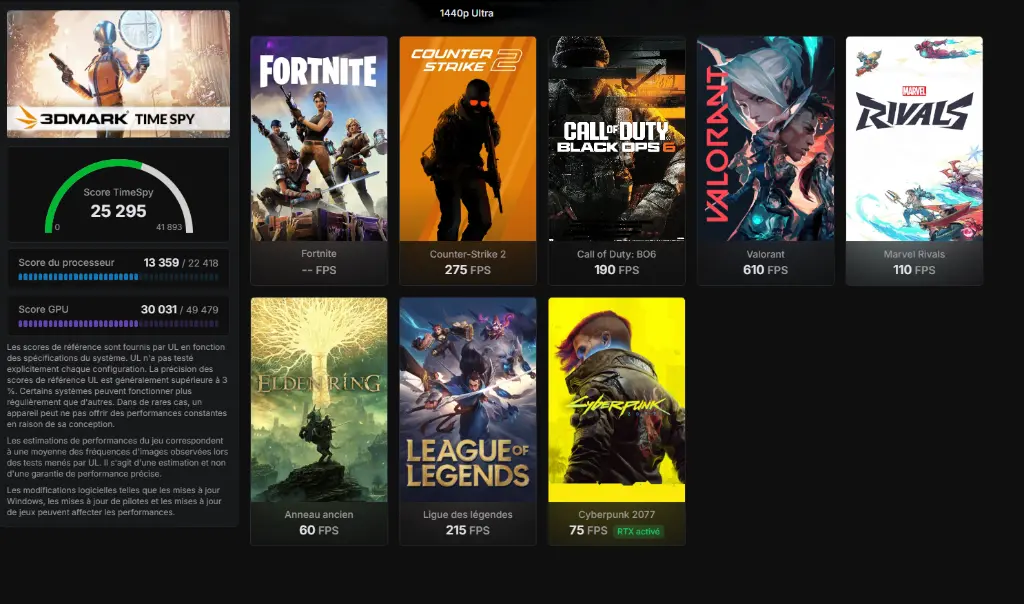
Task: Click the orange 3DMark logo icon
Action: click(x=26, y=118)
